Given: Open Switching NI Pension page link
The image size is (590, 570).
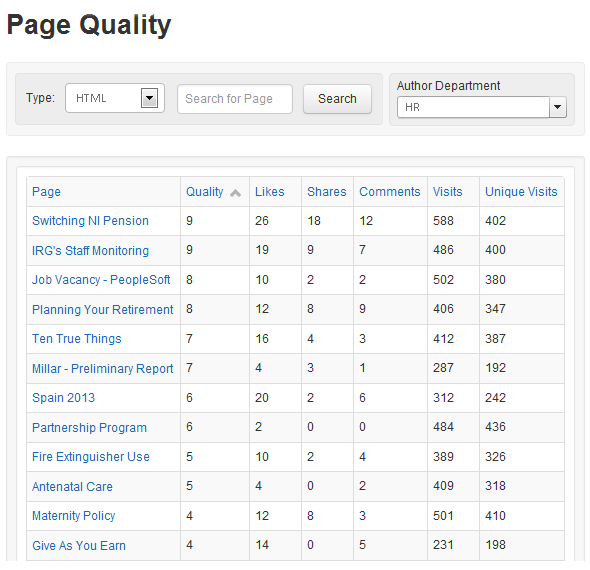Looking at the screenshot, I should coord(90,220).
